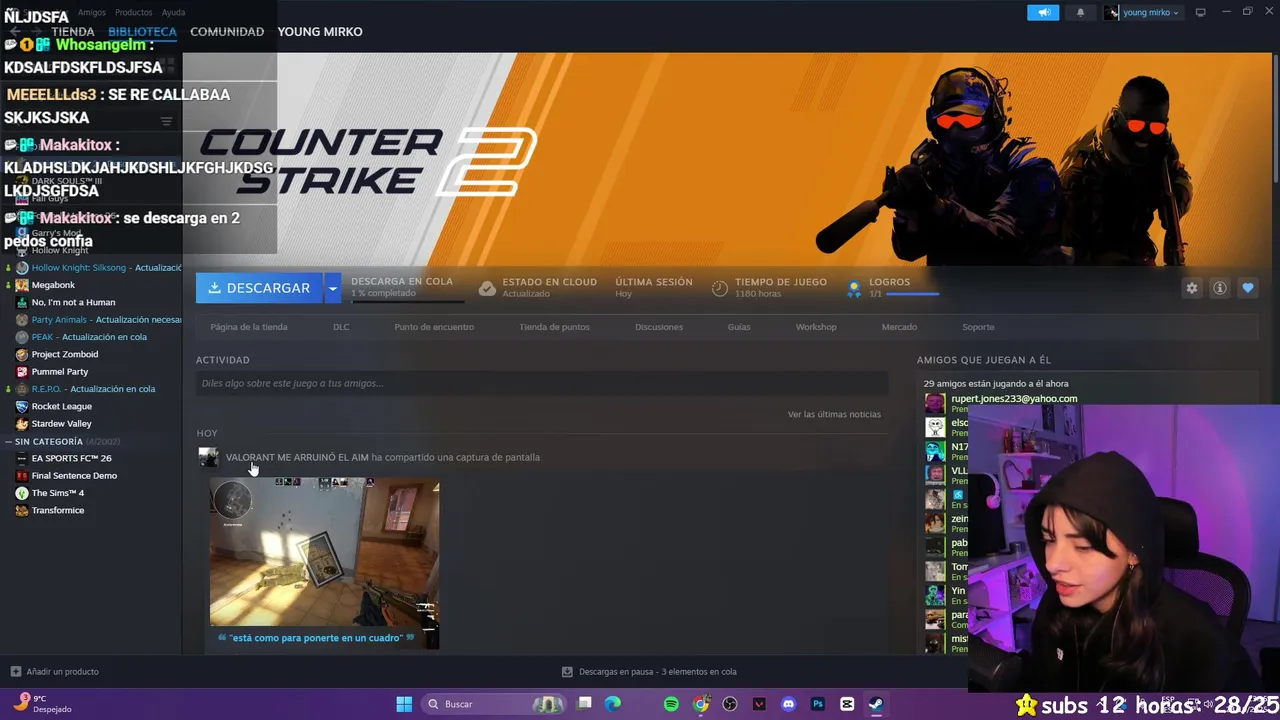Open DLC section link
1280x720 pixels.
point(341,327)
